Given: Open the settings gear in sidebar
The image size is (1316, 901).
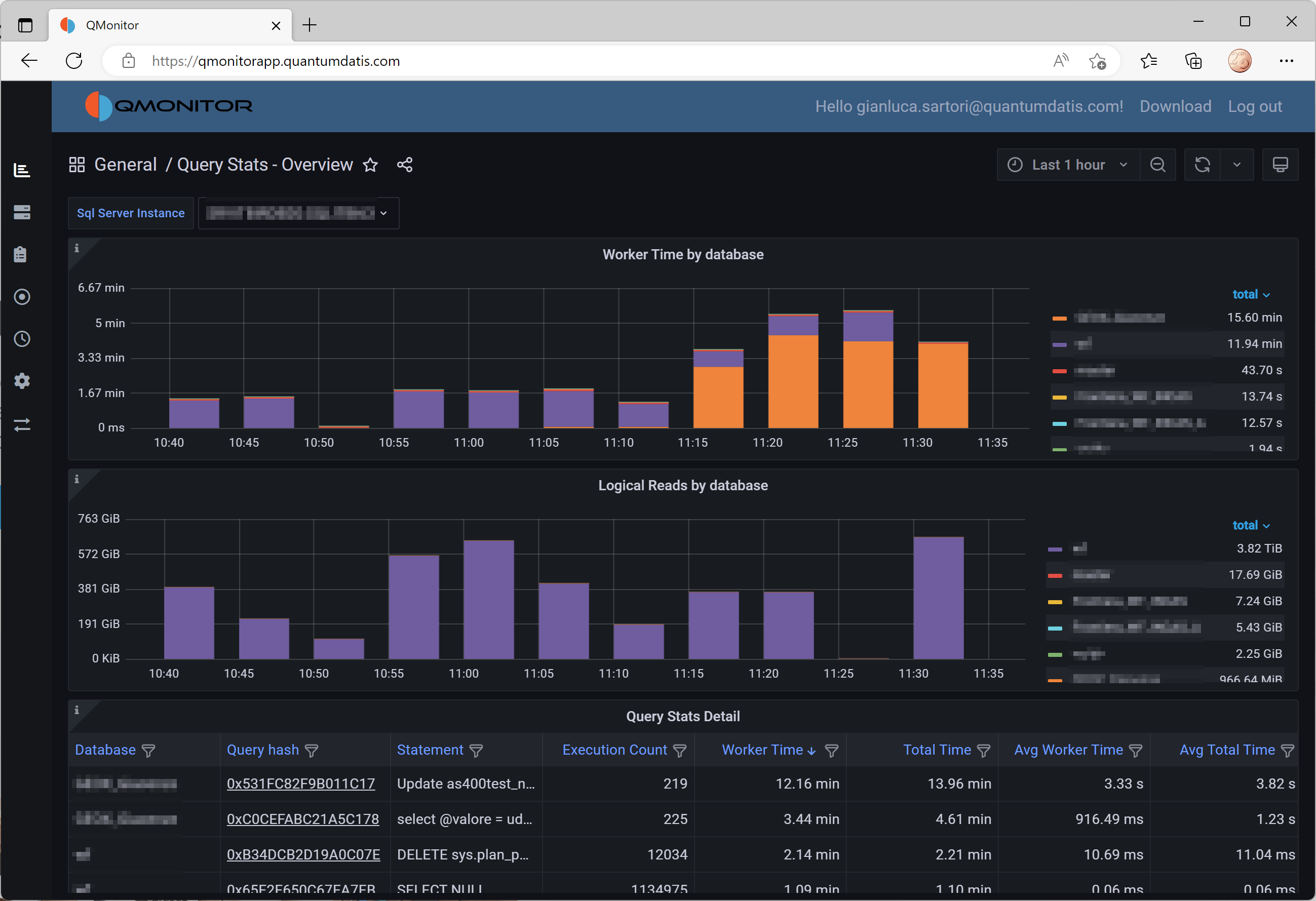Looking at the screenshot, I should pyautogui.click(x=22, y=381).
